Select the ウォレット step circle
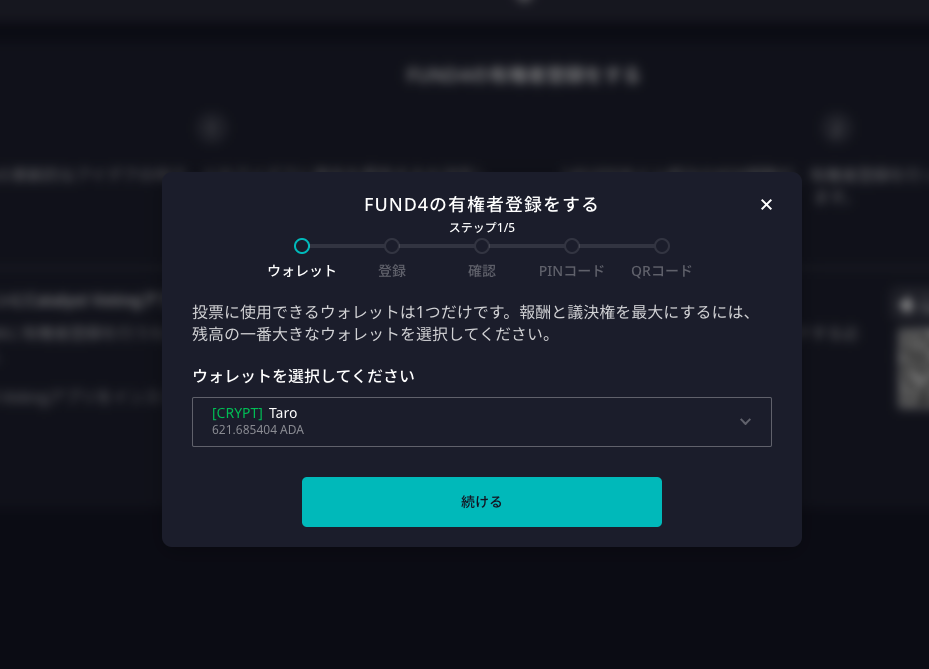 tap(302, 246)
